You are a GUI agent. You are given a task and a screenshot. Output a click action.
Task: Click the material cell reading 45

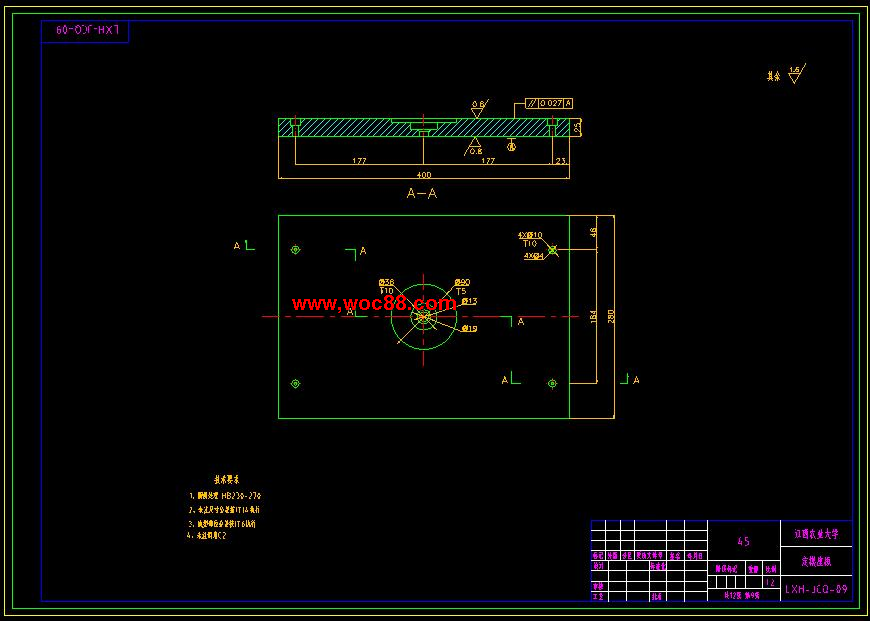[x=744, y=541]
